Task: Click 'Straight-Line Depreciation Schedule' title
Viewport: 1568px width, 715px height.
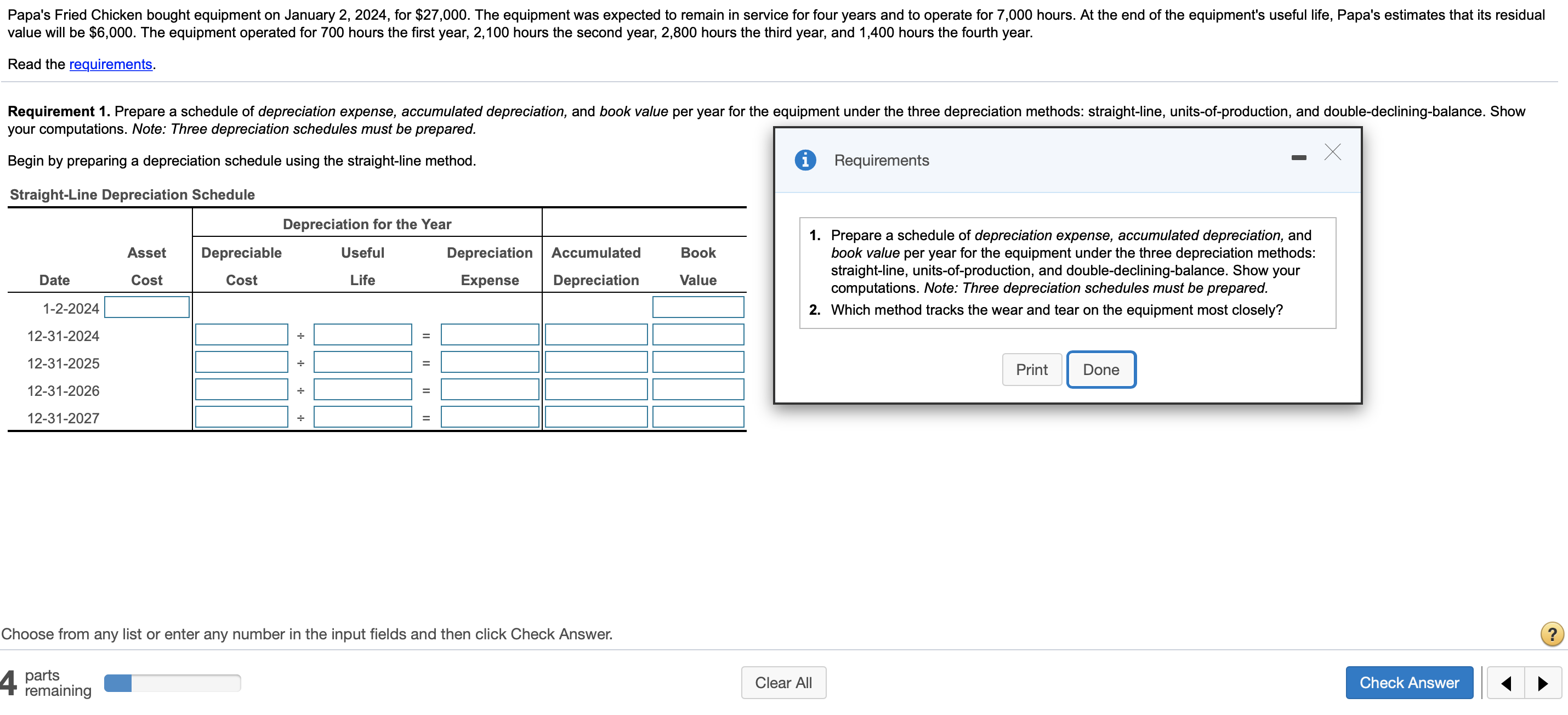Action: [x=132, y=195]
